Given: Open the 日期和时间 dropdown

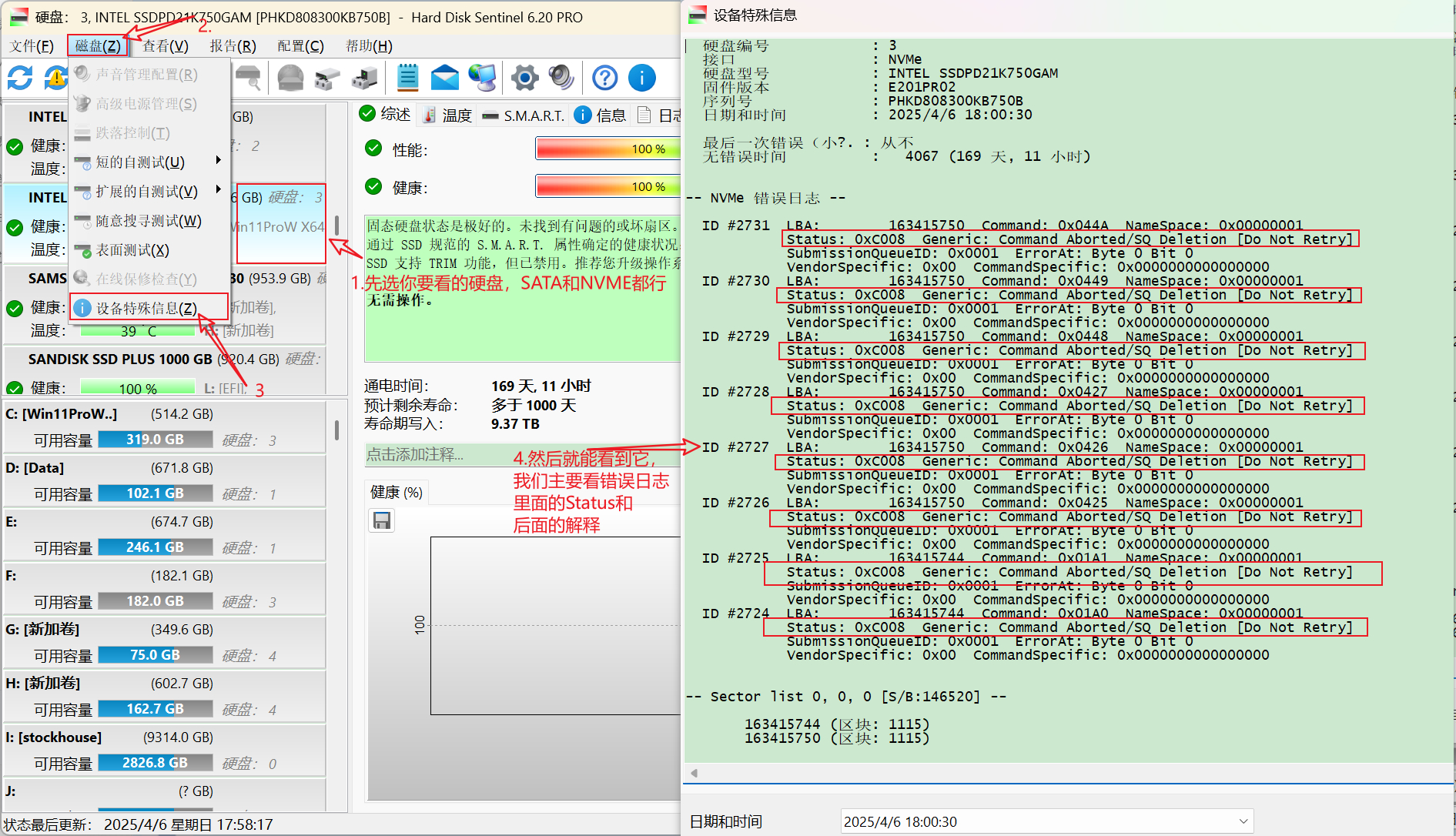Looking at the screenshot, I should point(1047,821).
